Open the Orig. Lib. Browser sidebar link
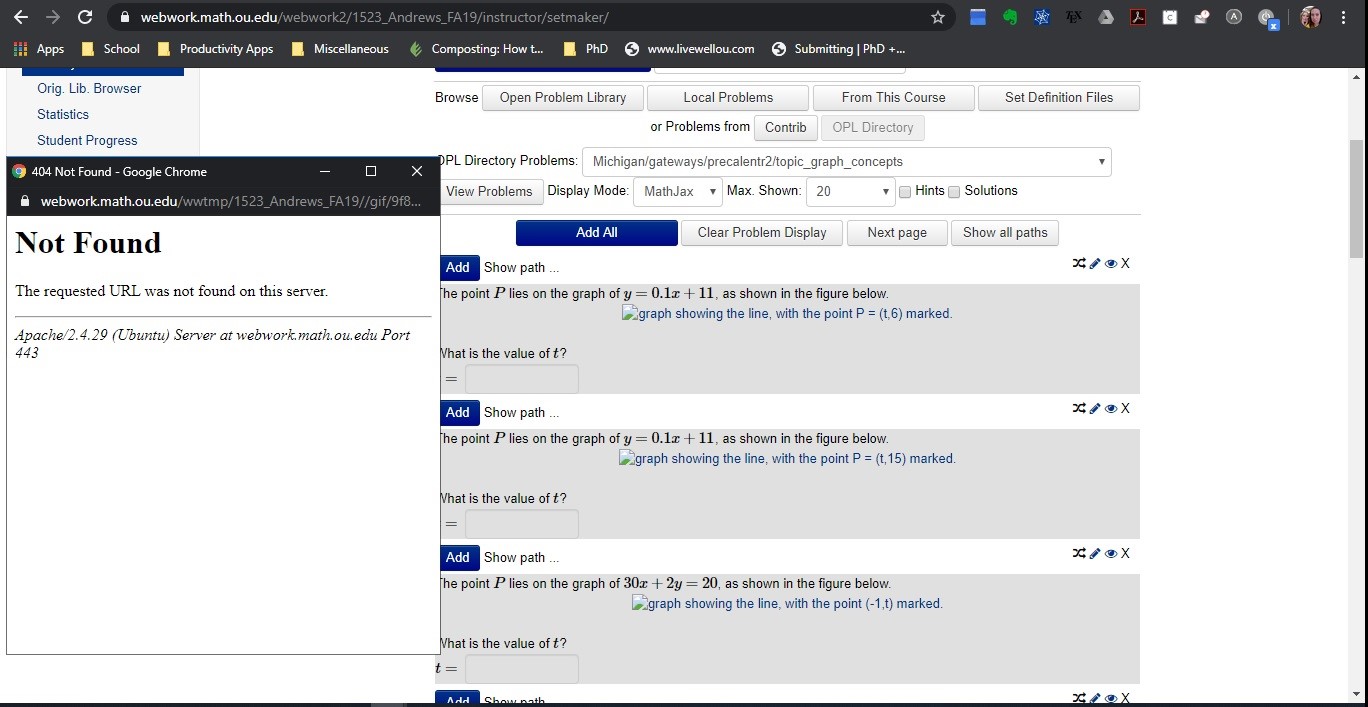The height and width of the screenshot is (707, 1368). [x=89, y=89]
